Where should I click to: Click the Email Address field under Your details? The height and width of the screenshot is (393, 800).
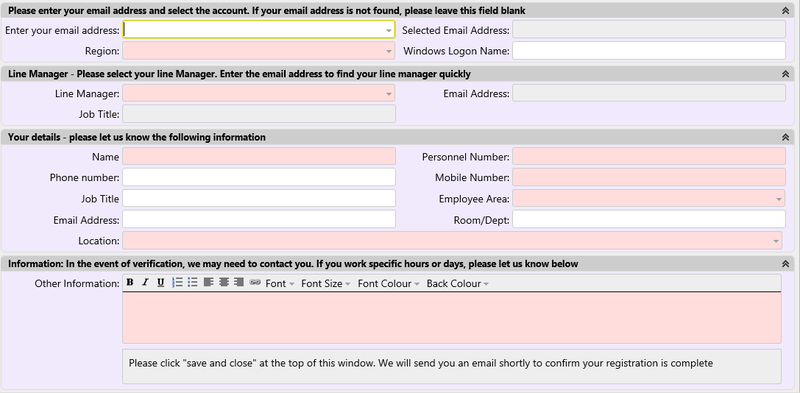[259, 219]
